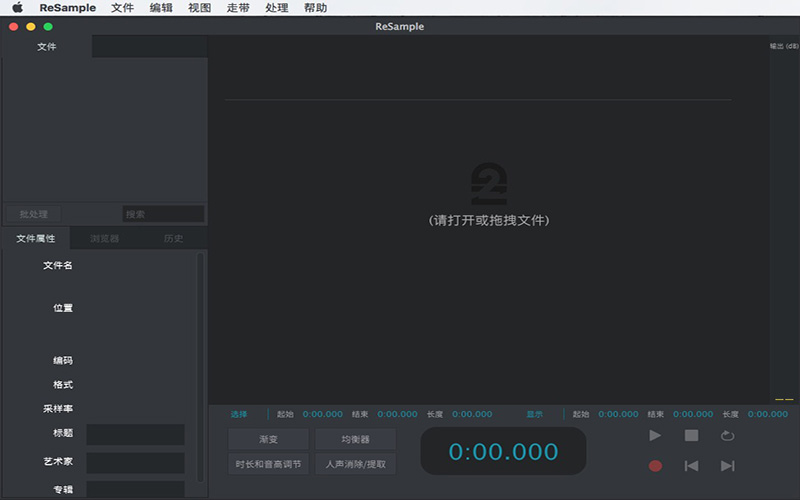This screenshot has width=800, height=500.
Task: Click the 显示 label in the info bar
Action: (x=535, y=414)
